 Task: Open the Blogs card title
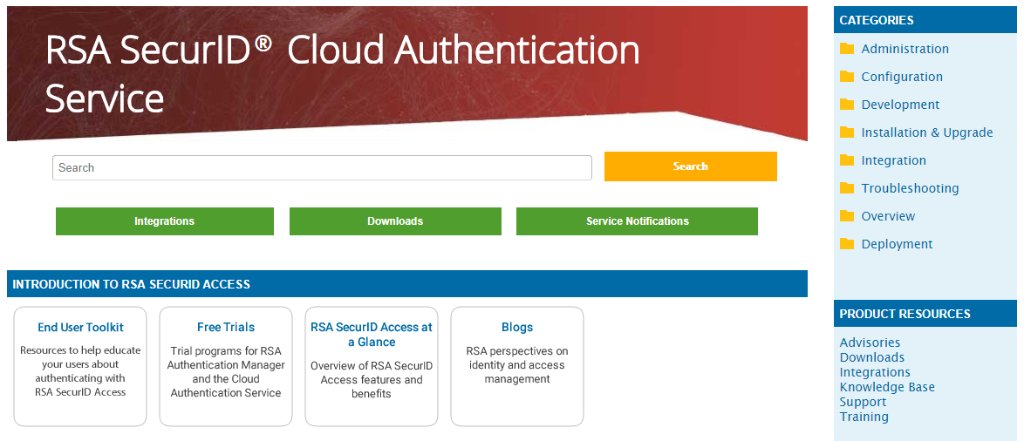point(517,327)
